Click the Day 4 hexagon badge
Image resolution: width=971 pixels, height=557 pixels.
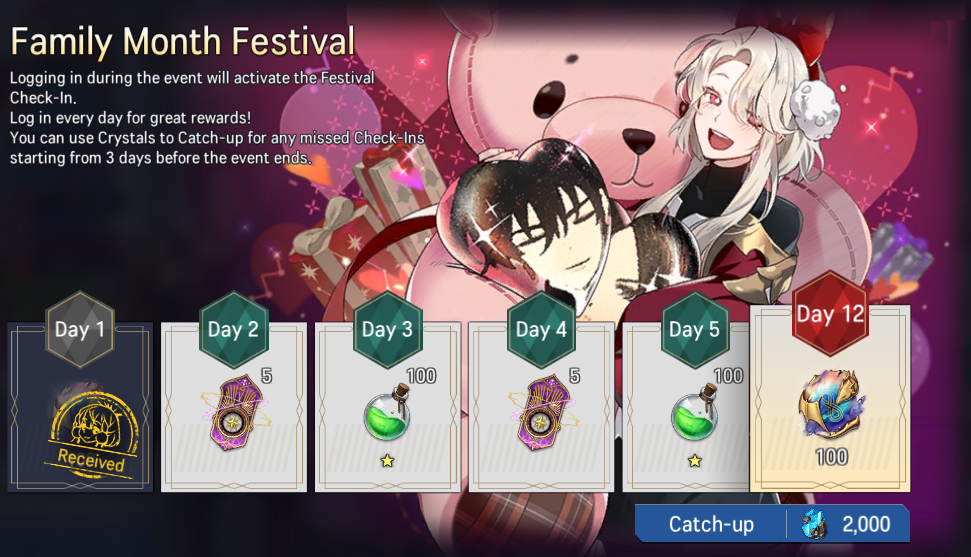tap(541, 329)
